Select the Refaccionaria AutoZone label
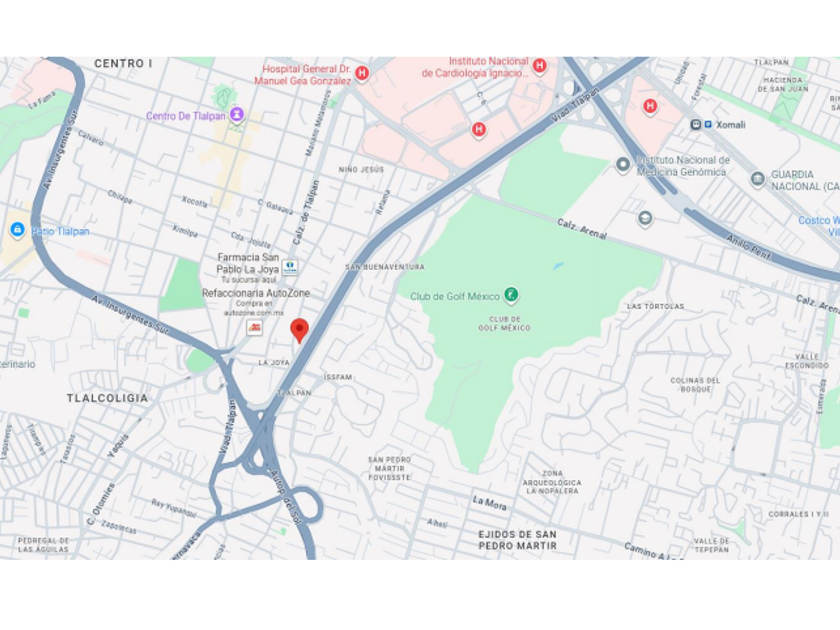This screenshot has height=630, width=840. (256, 293)
